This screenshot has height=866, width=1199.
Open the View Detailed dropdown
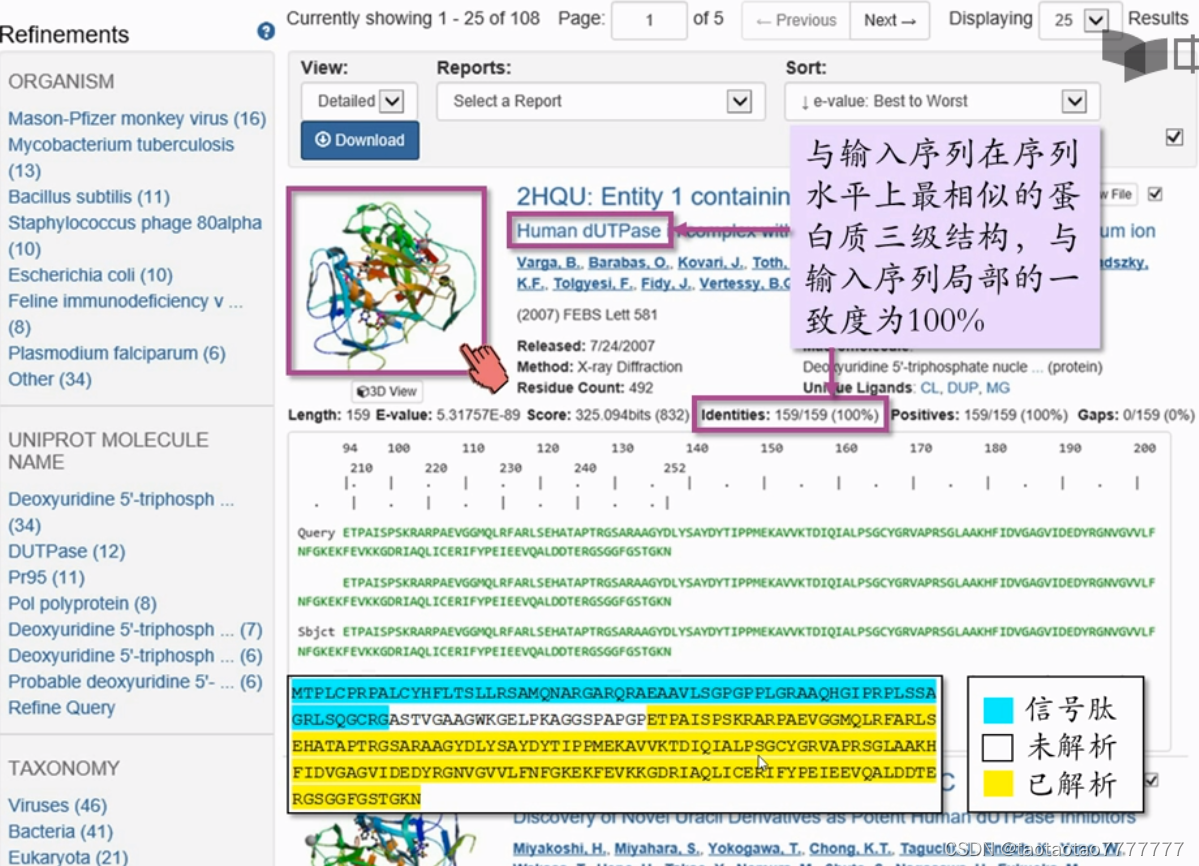pyautogui.click(x=359, y=101)
